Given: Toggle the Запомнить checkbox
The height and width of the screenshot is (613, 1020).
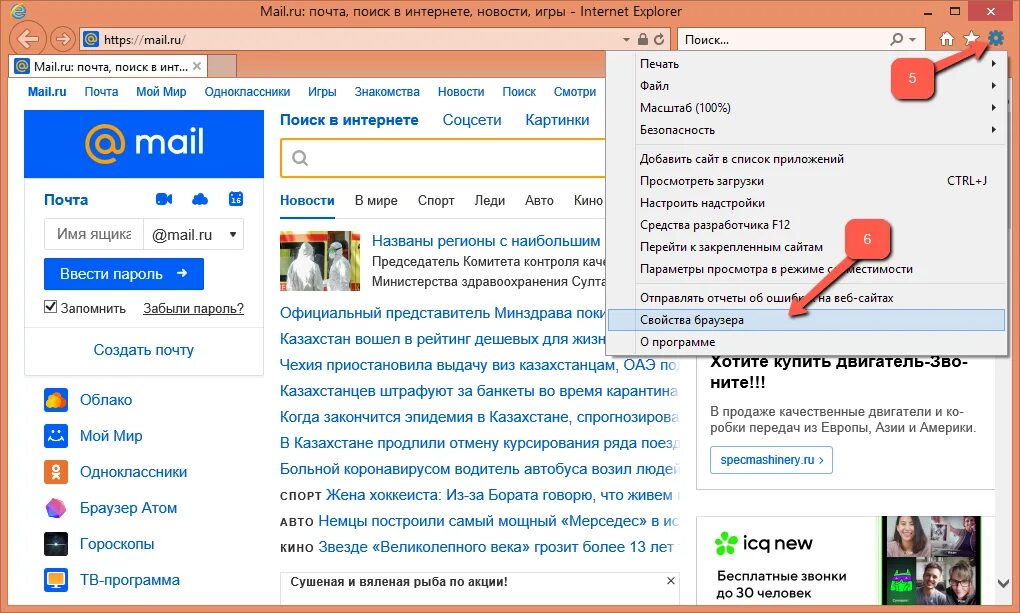Looking at the screenshot, I should click(x=50, y=306).
